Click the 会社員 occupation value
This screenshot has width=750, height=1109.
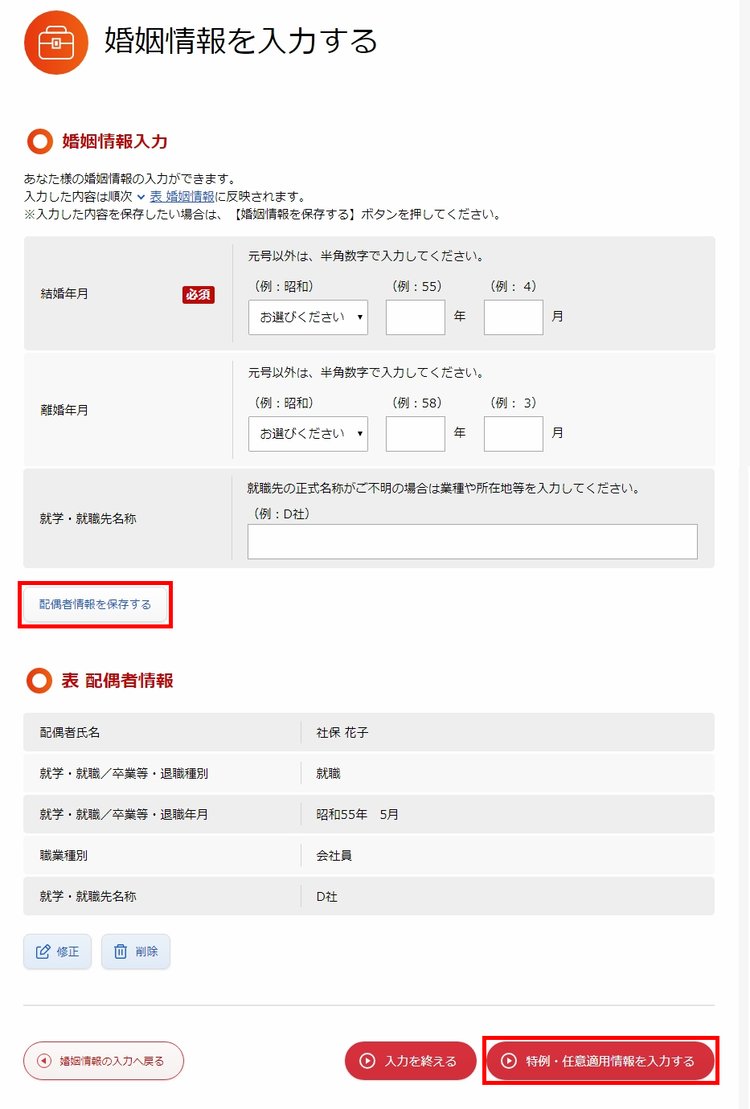(334, 856)
